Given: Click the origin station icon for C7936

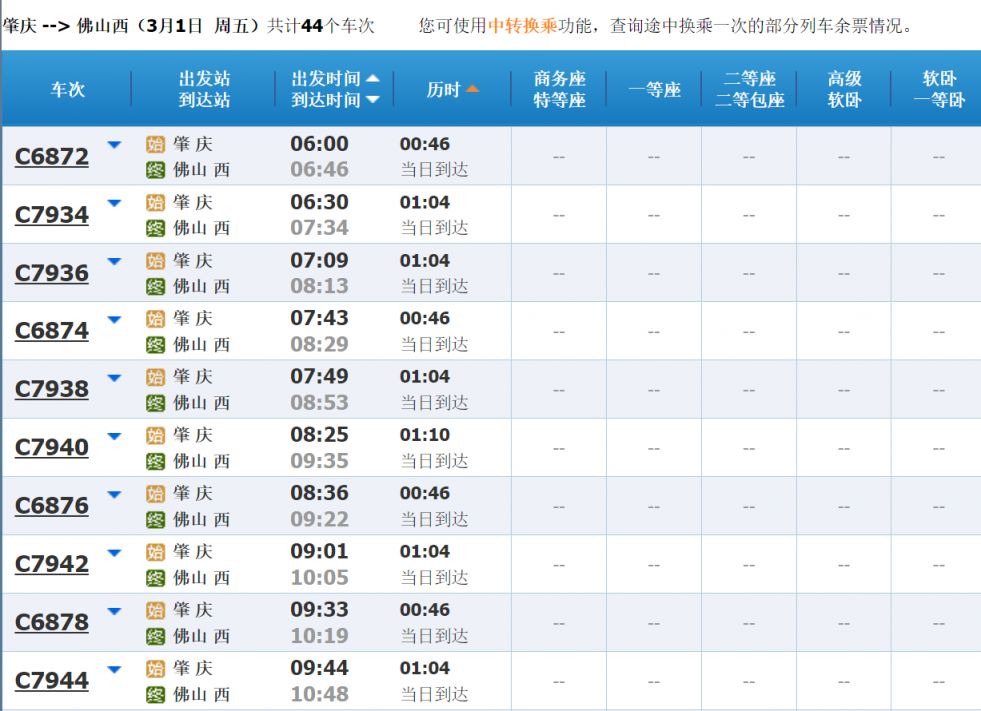Looking at the screenshot, I should point(155,261).
